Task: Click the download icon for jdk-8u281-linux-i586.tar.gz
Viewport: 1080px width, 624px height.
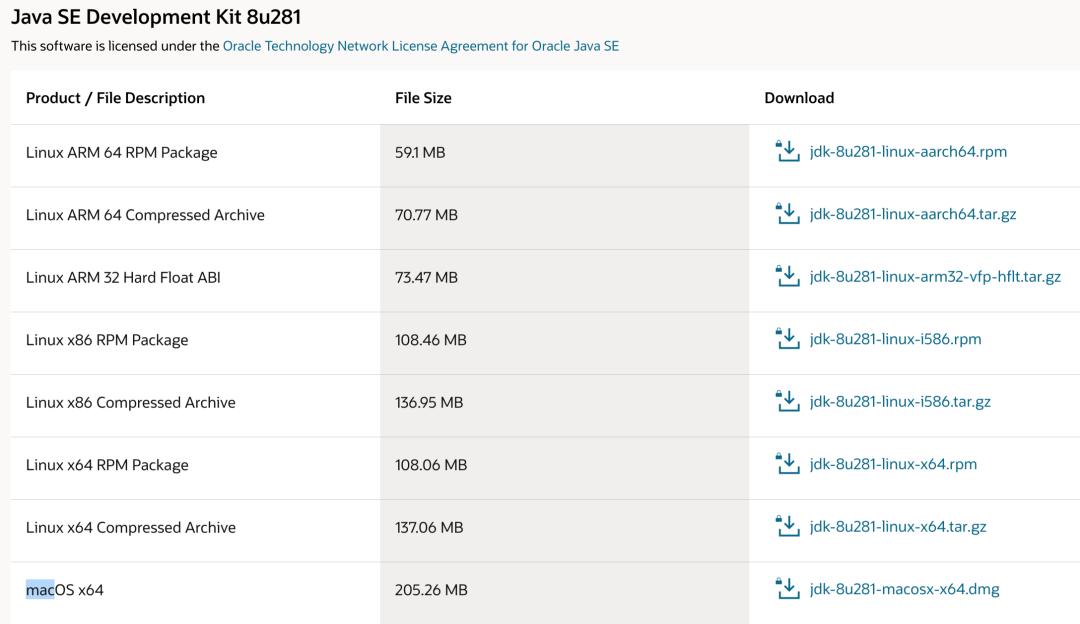Action: click(787, 403)
